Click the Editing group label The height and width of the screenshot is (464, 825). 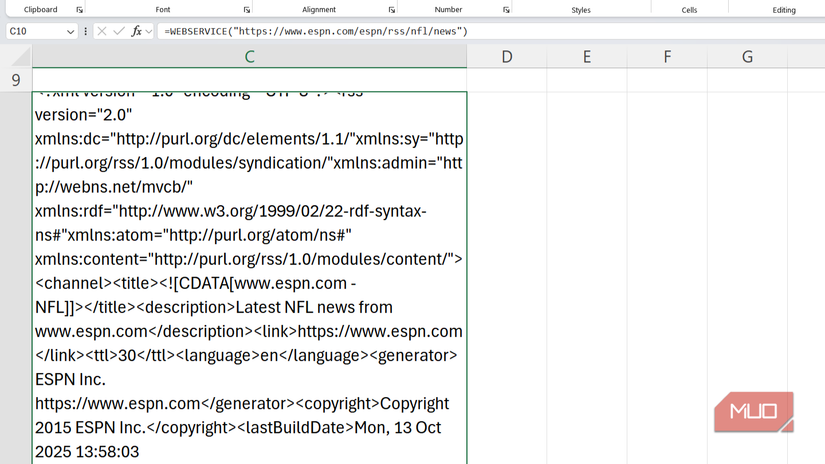[784, 10]
